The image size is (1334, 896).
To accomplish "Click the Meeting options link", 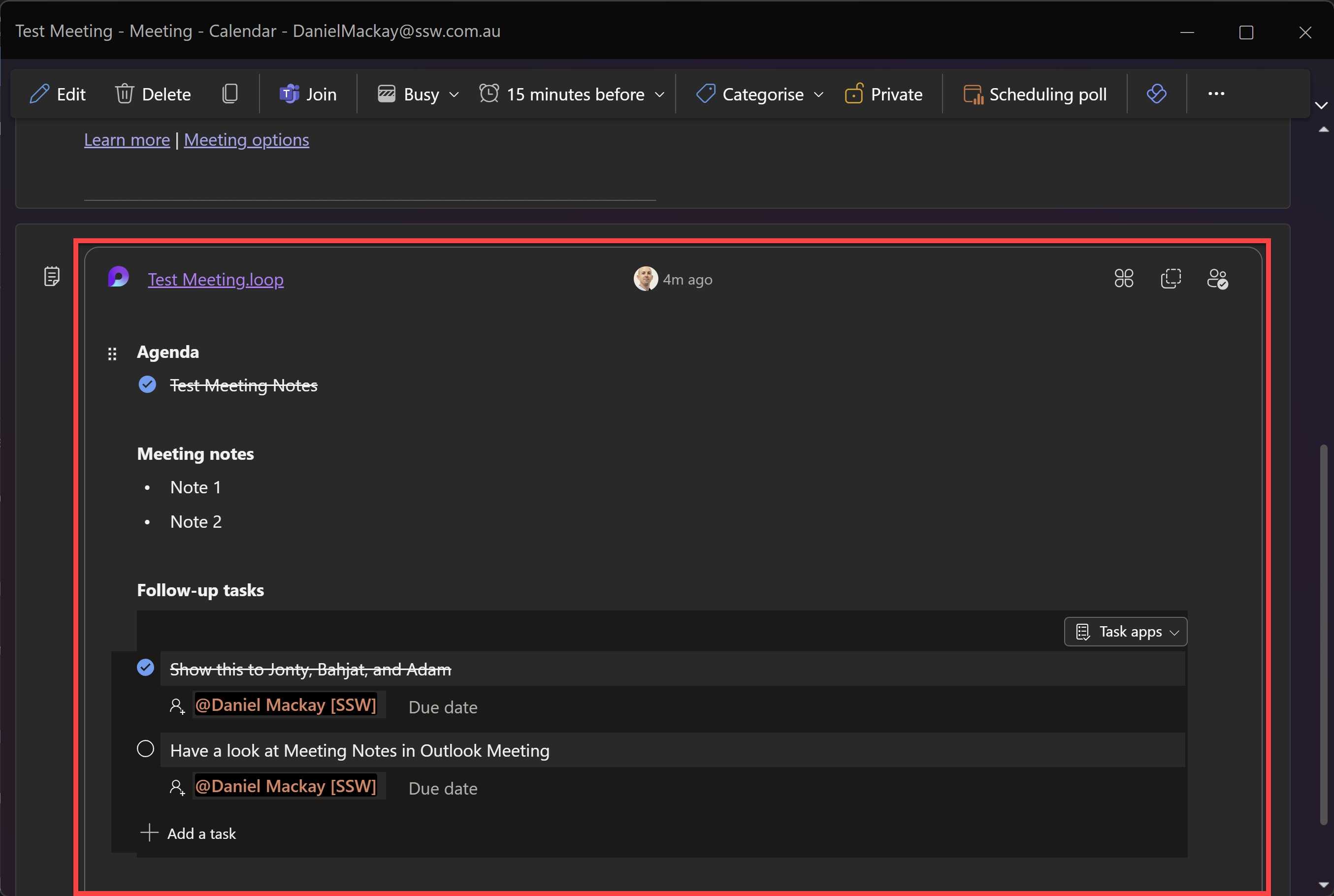I will pyautogui.click(x=246, y=139).
